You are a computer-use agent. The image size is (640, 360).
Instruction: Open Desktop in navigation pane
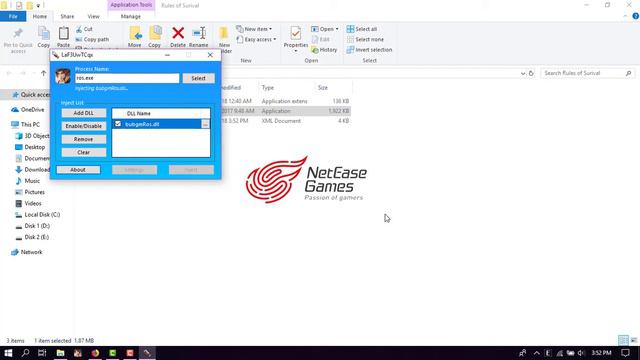(30, 147)
